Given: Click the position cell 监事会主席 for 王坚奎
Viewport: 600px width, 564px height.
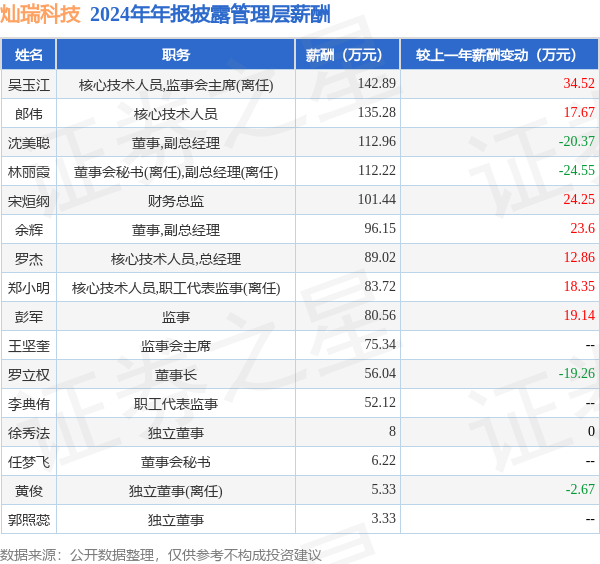Looking at the screenshot, I should coord(176,346).
